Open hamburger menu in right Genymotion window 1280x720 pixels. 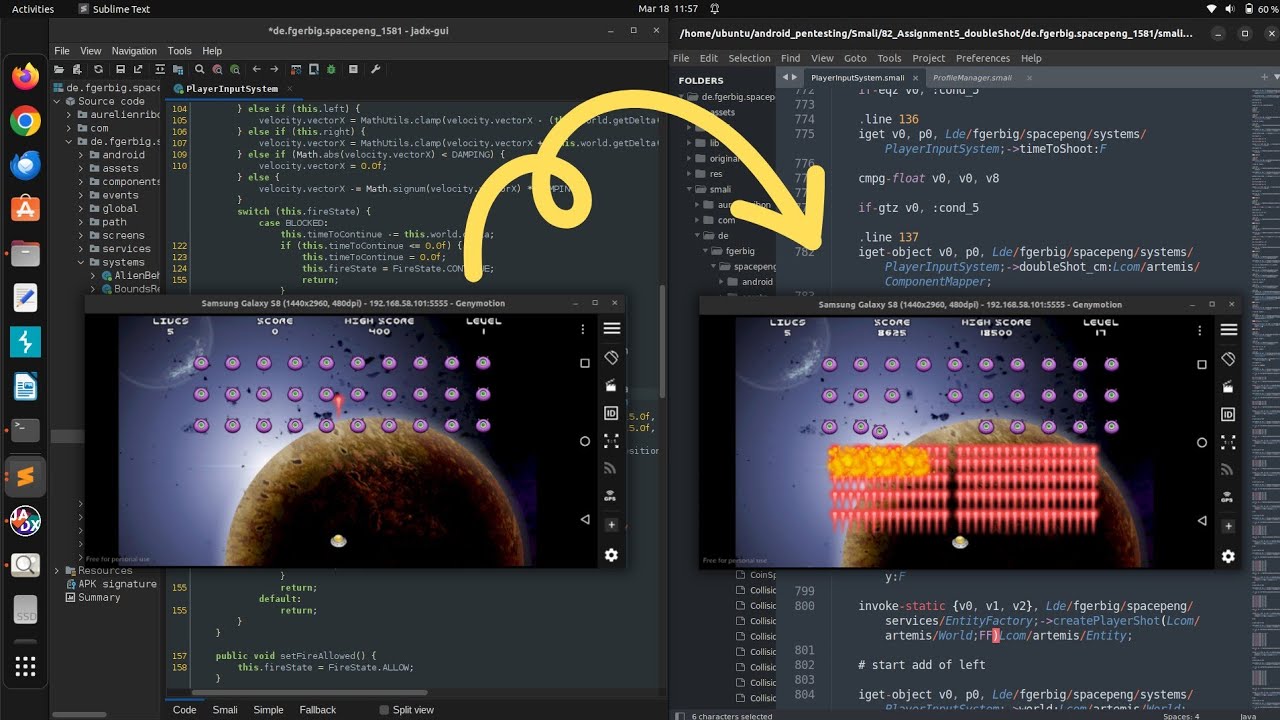[x=1229, y=329]
